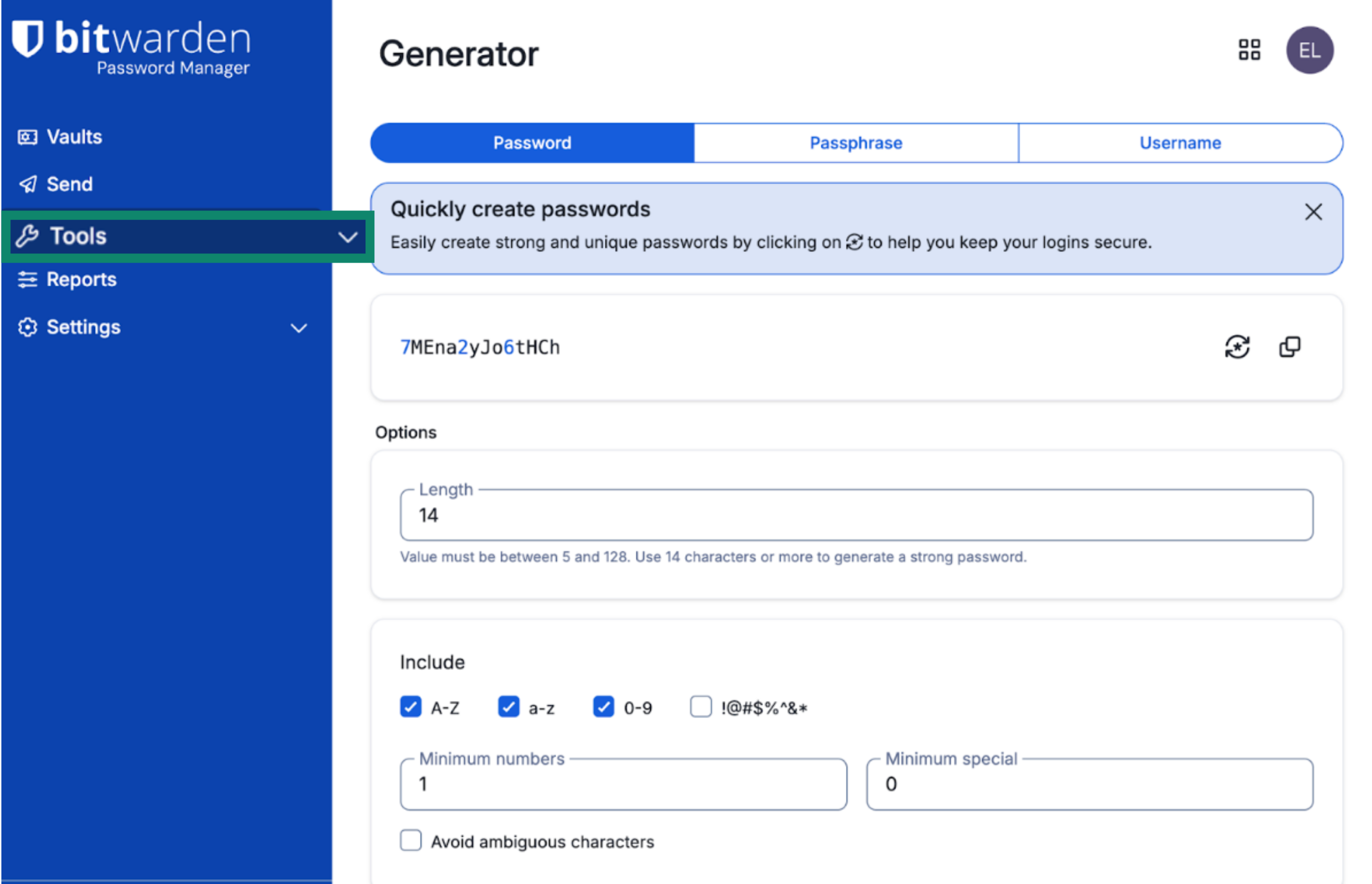The image size is (1372, 884).
Task: Click the Send paper plane icon
Action: [27, 184]
